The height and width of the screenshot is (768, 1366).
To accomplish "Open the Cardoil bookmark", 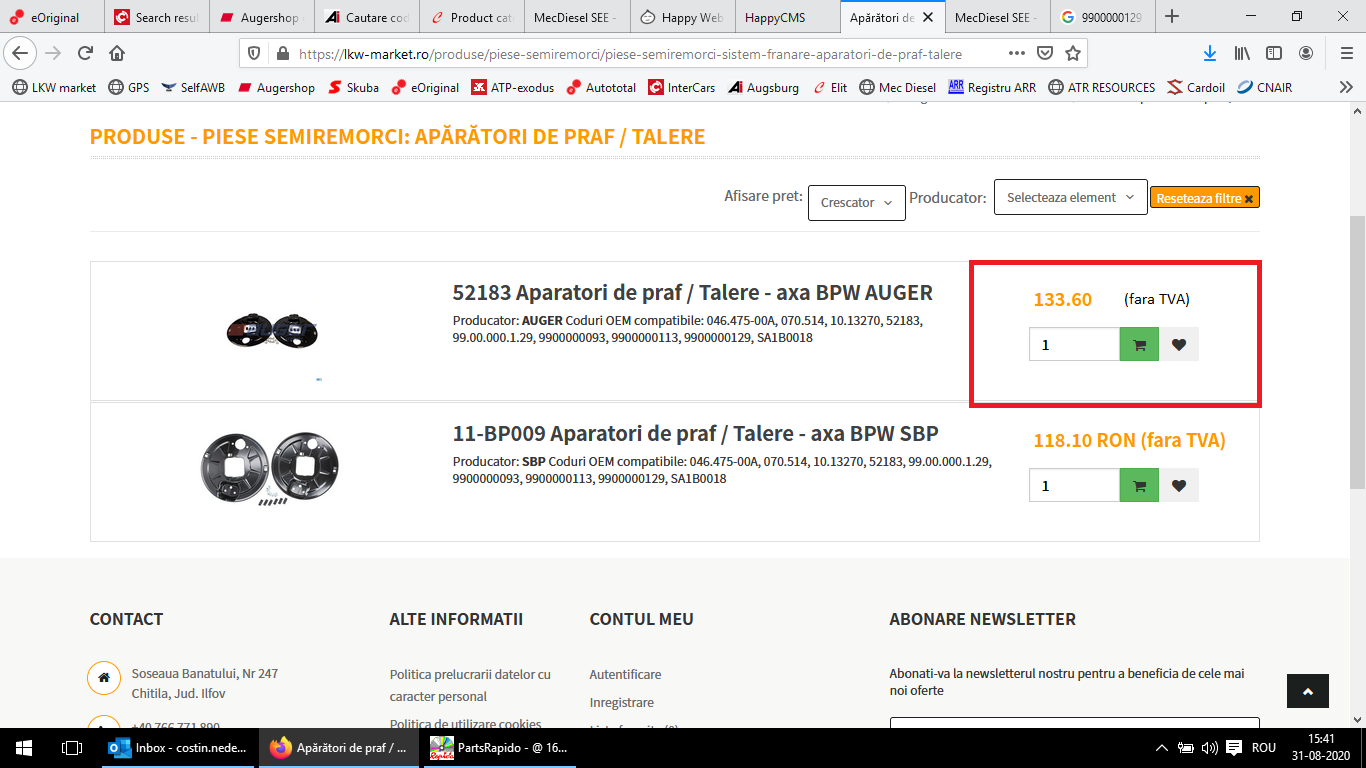I will click(x=1196, y=87).
